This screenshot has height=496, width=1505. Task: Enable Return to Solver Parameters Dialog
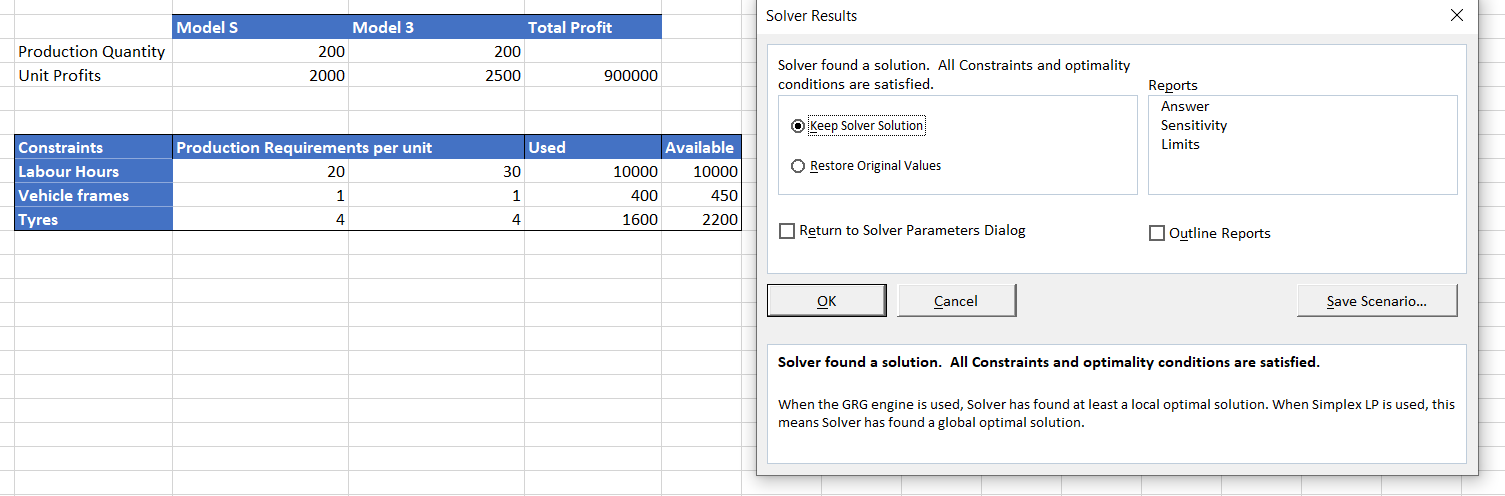click(788, 232)
